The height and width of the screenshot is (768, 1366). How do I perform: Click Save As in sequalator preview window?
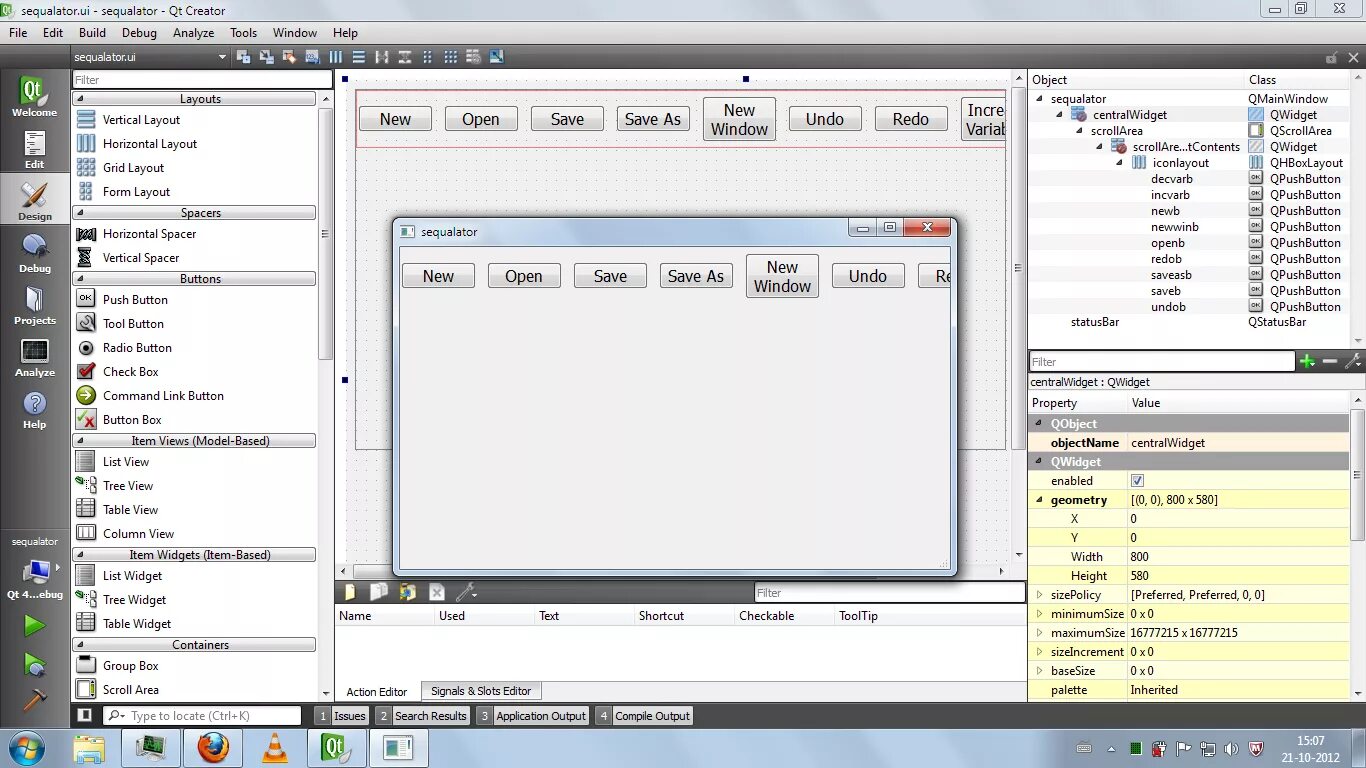(696, 276)
